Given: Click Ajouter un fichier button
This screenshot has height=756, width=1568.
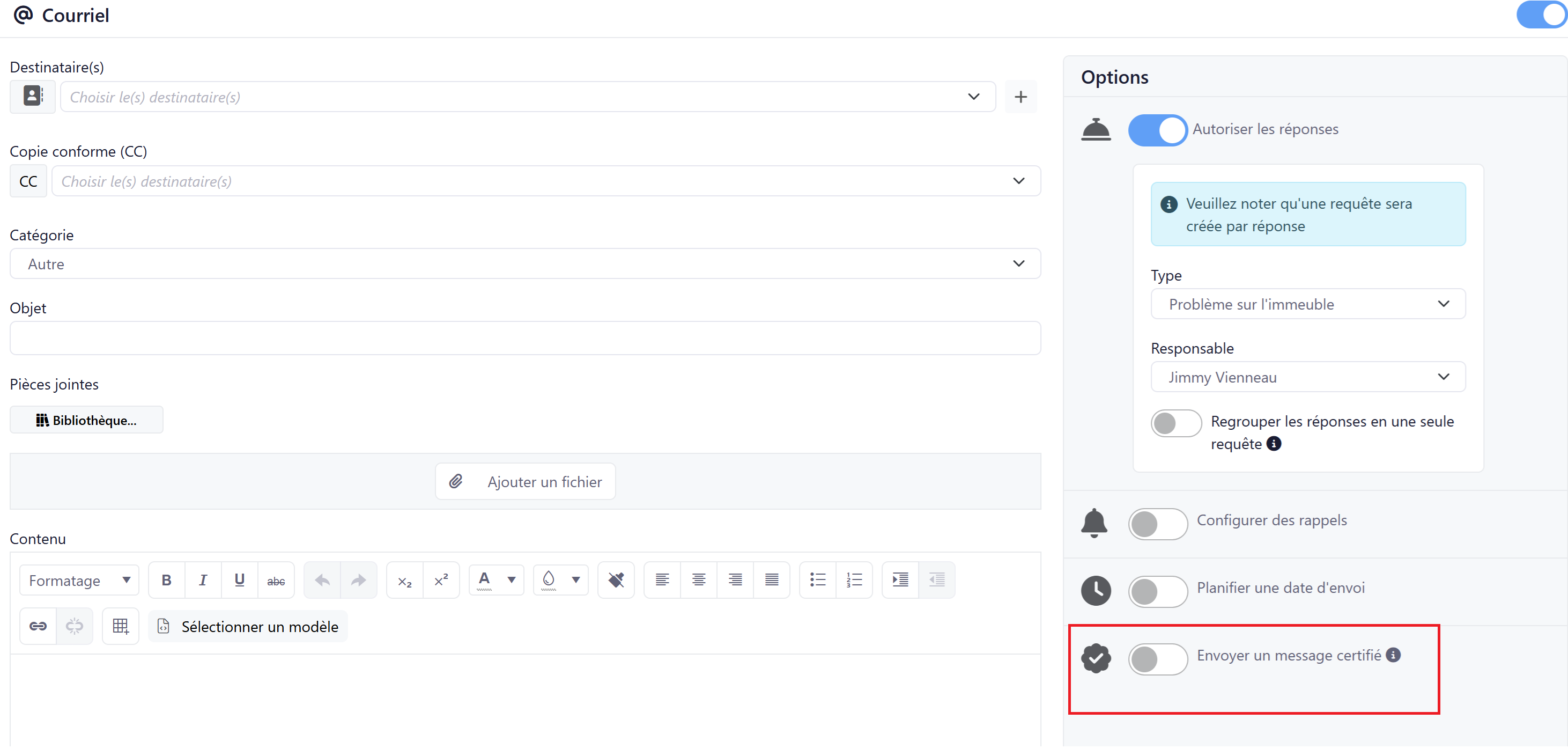Looking at the screenshot, I should (x=526, y=481).
